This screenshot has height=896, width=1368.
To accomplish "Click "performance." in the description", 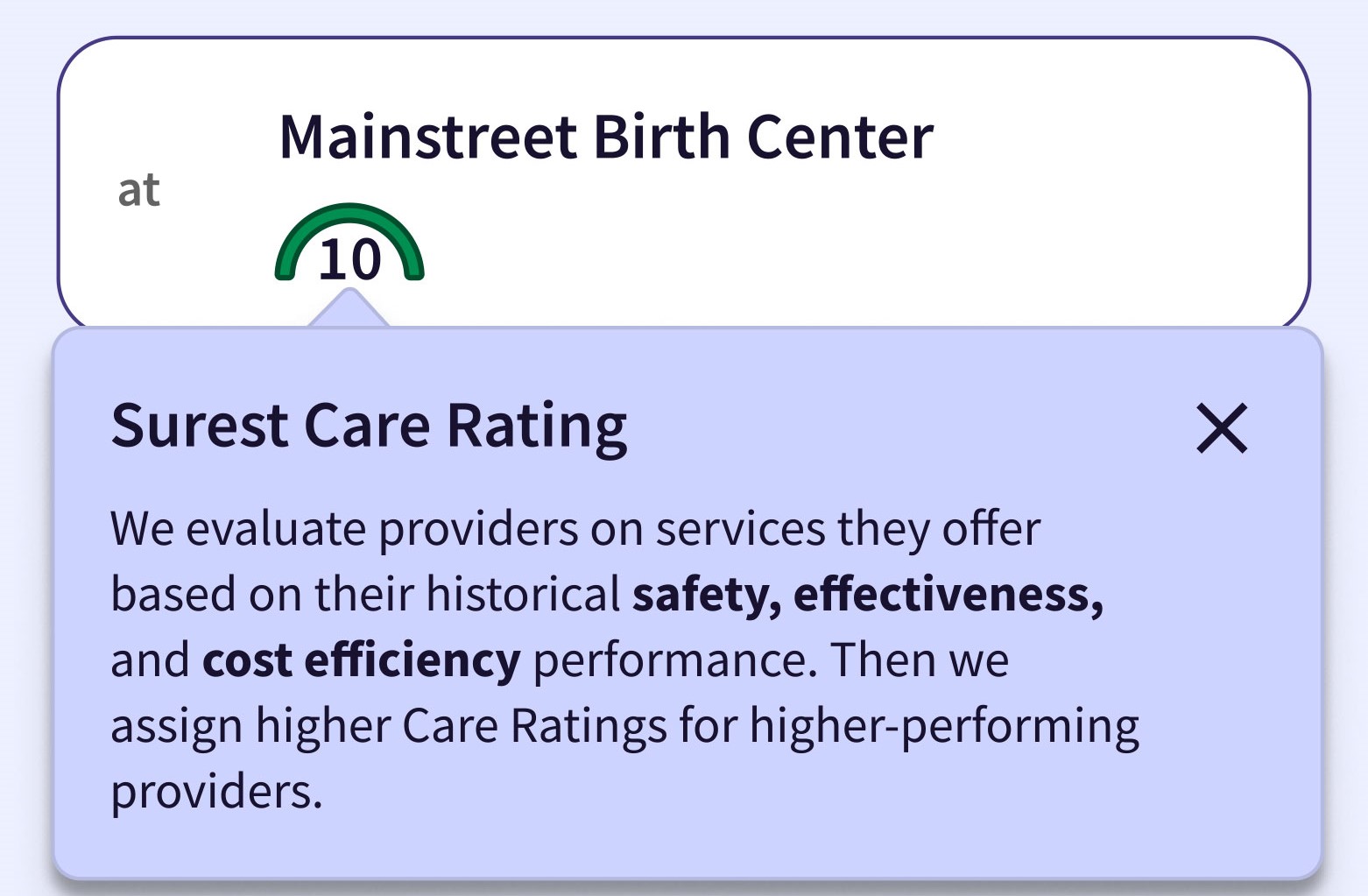I will coord(675,660).
